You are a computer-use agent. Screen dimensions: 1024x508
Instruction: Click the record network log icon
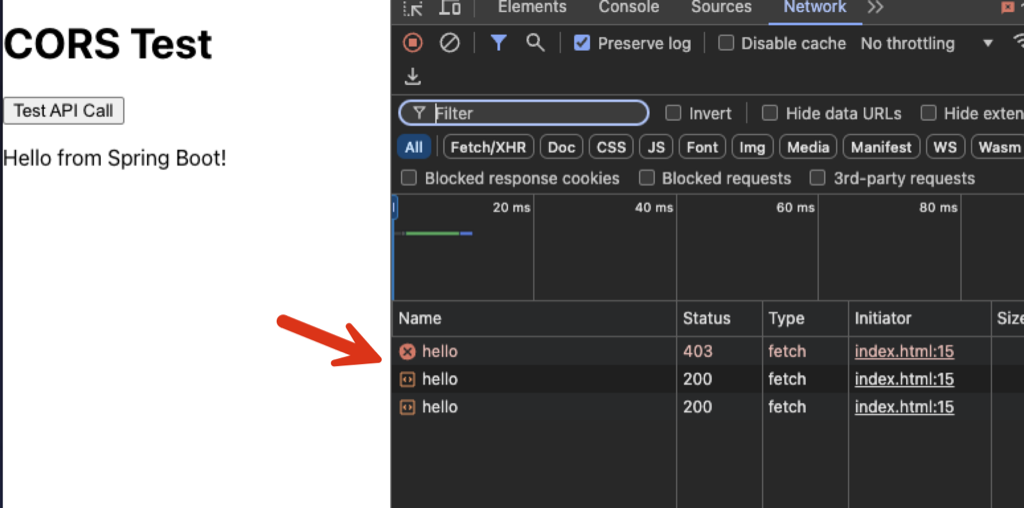412,43
